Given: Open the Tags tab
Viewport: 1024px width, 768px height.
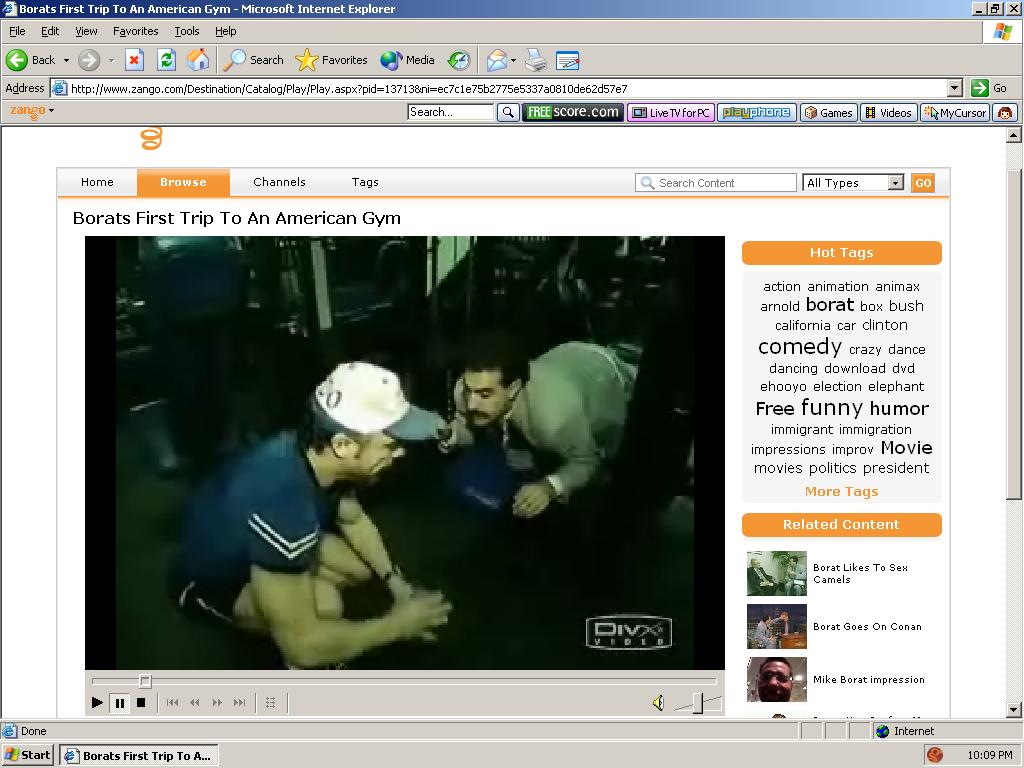Looking at the screenshot, I should (x=365, y=182).
